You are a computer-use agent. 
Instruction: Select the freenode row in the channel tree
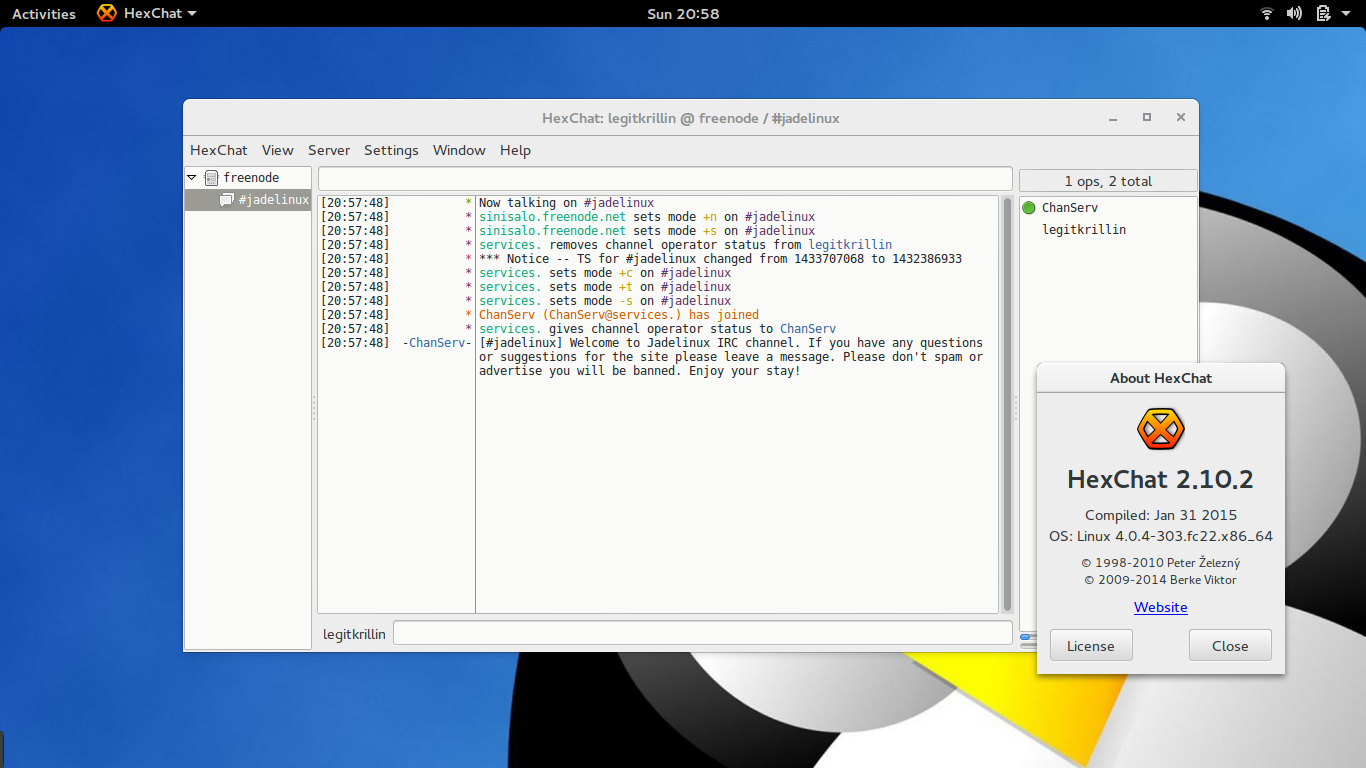pos(248,178)
